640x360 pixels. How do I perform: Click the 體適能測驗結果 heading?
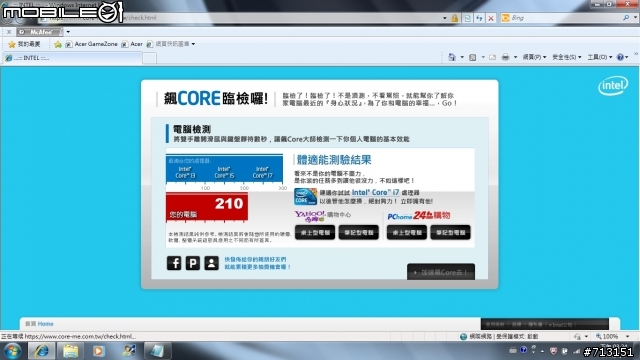(x=334, y=160)
